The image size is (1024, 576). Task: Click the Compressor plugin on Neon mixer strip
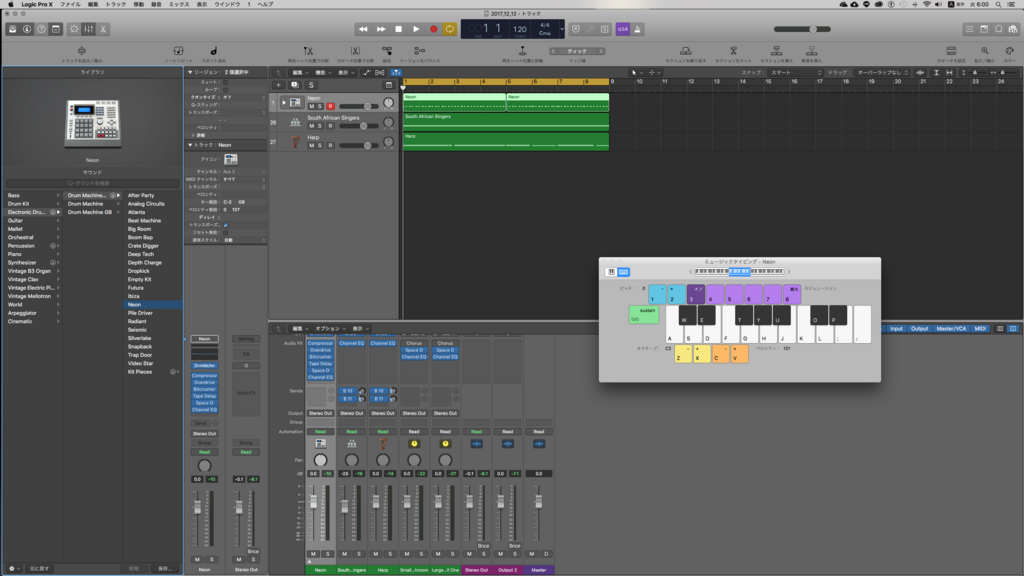320,344
